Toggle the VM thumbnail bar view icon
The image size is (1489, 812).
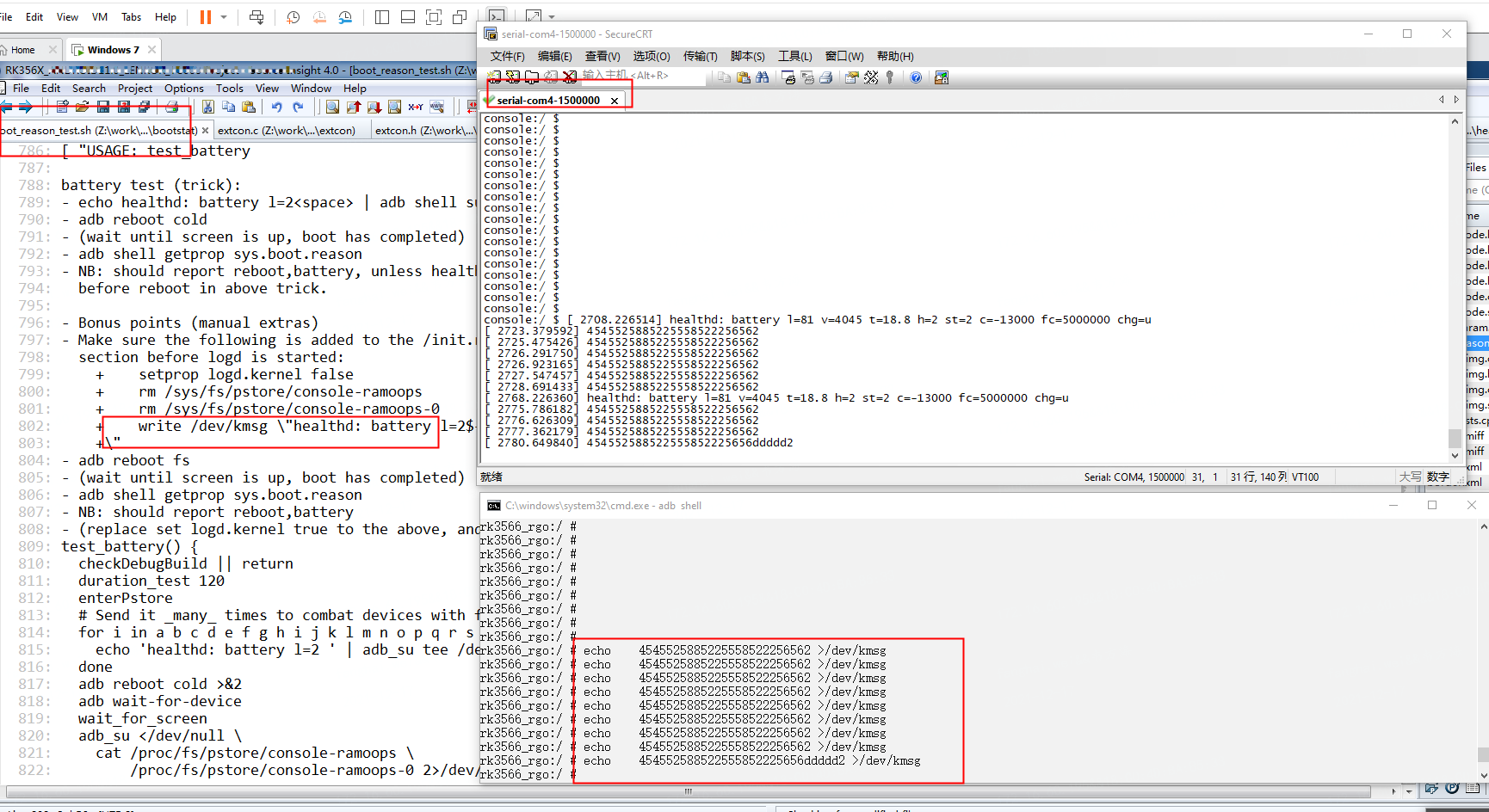408,16
